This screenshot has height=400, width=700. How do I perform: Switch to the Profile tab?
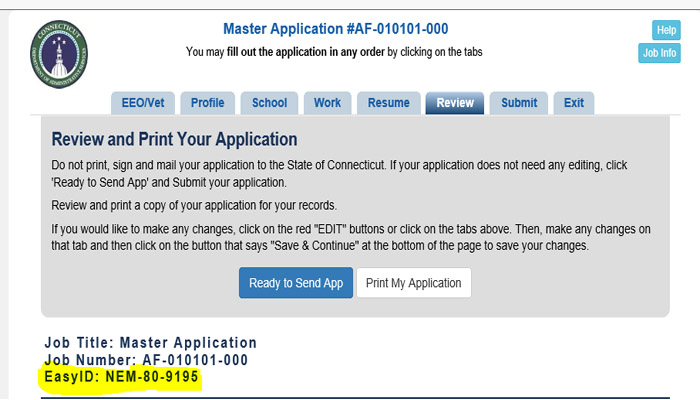pyautogui.click(x=208, y=103)
